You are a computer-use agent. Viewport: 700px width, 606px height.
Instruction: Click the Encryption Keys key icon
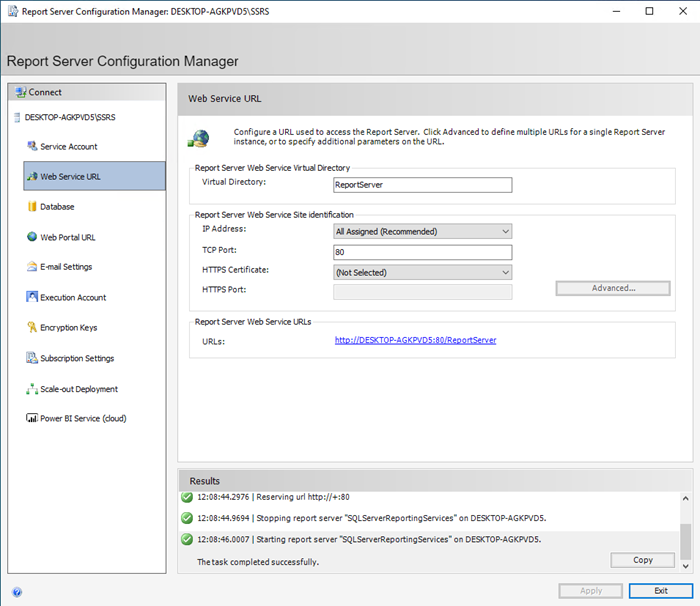point(32,327)
